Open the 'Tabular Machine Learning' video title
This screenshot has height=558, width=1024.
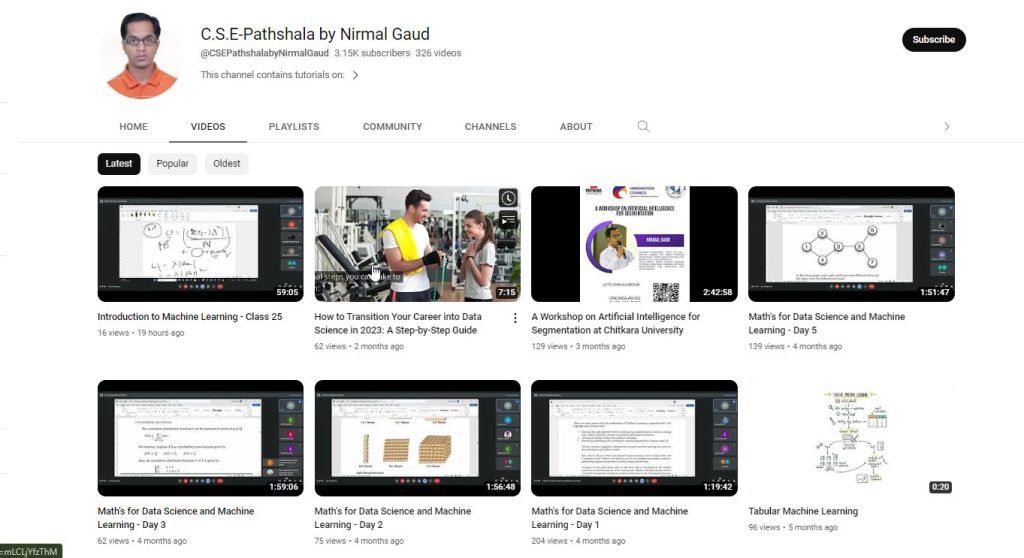pos(803,512)
